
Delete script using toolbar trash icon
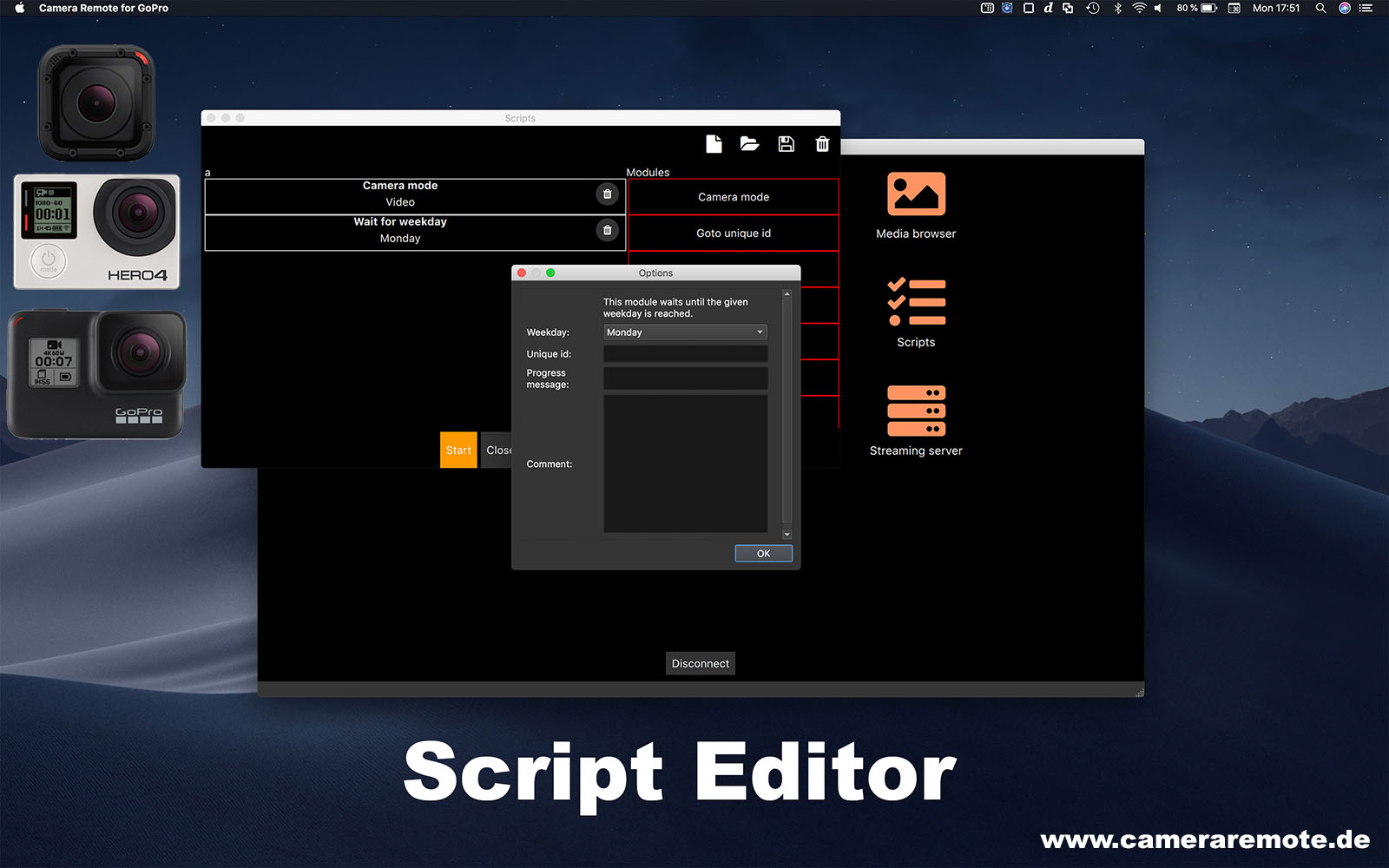(822, 144)
